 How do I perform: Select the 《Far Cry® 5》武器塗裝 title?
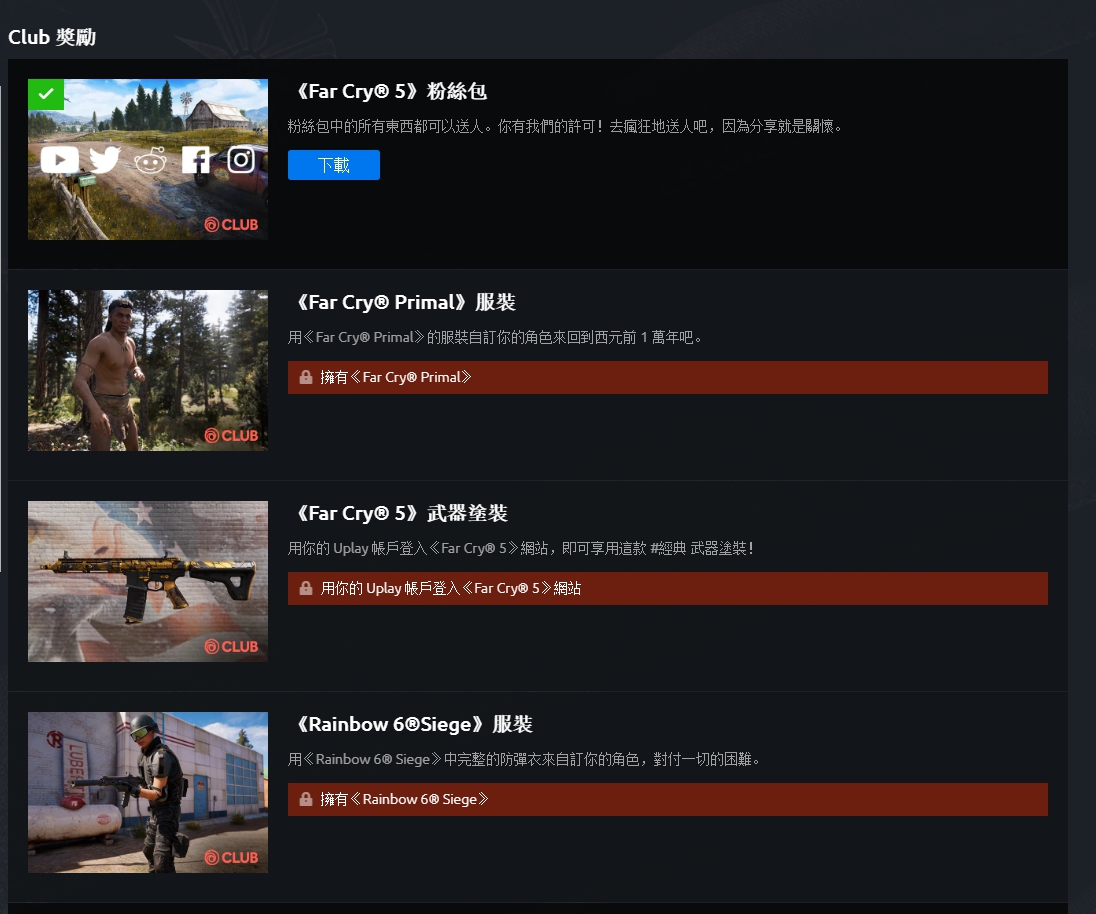point(401,514)
